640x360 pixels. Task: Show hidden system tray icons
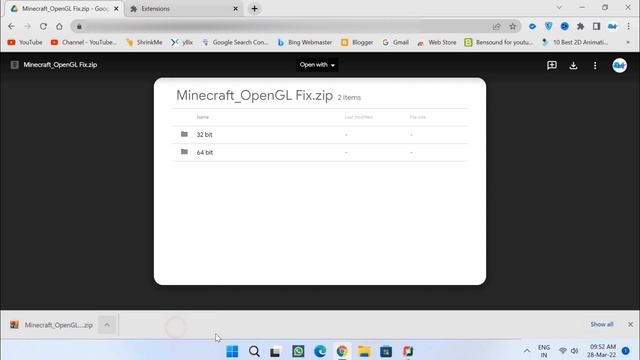[527, 351]
